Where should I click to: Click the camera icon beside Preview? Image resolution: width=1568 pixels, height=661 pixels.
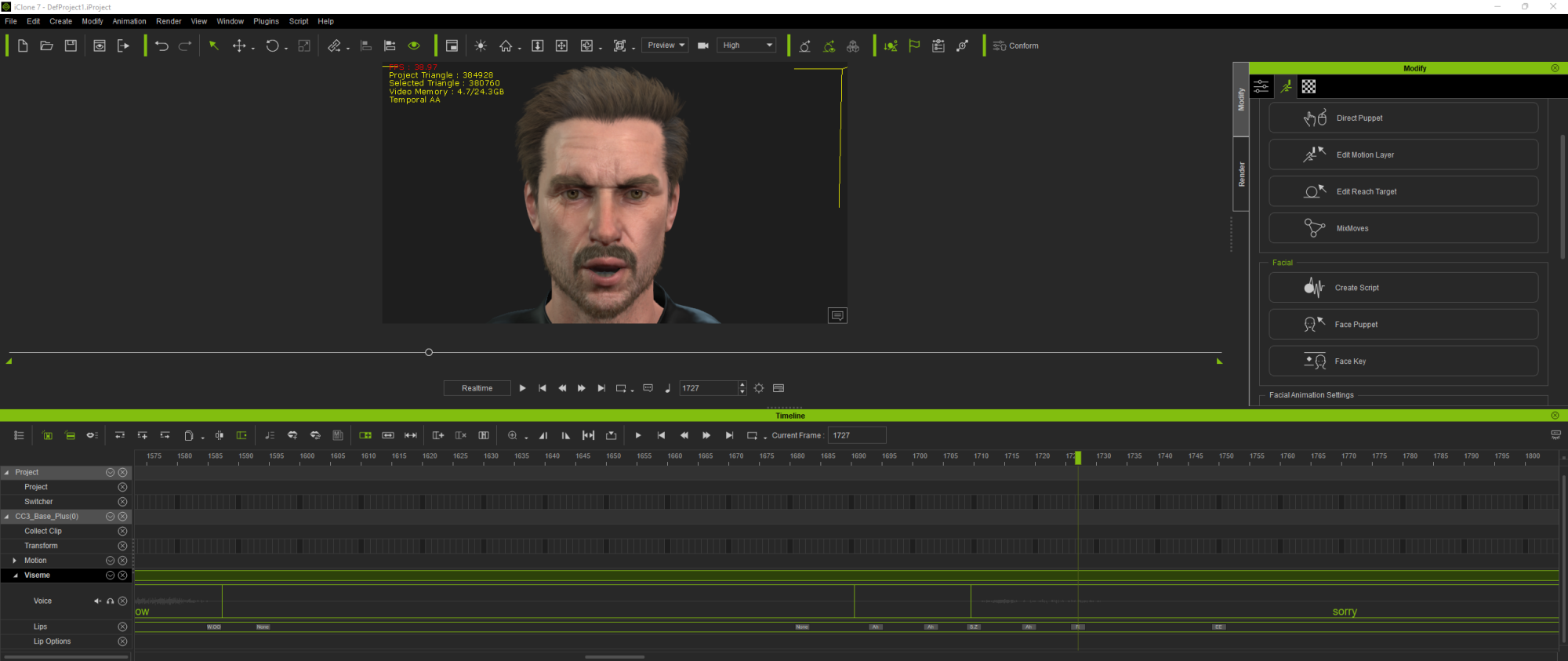[x=703, y=45]
